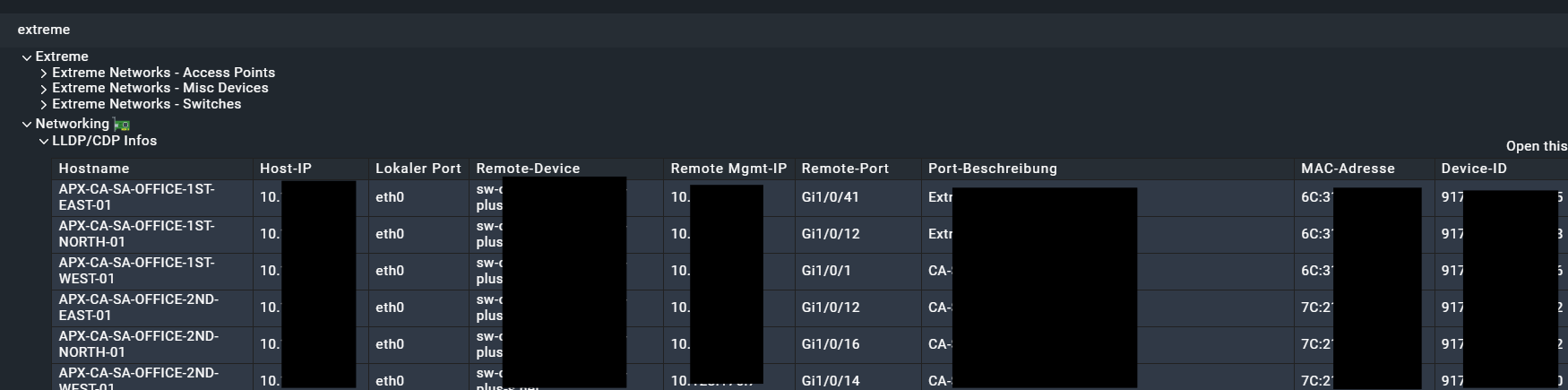Sort table by Host-IP column
The height and width of the screenshot is (390, 1568).
pyautogui.click(x=286, y=169)
